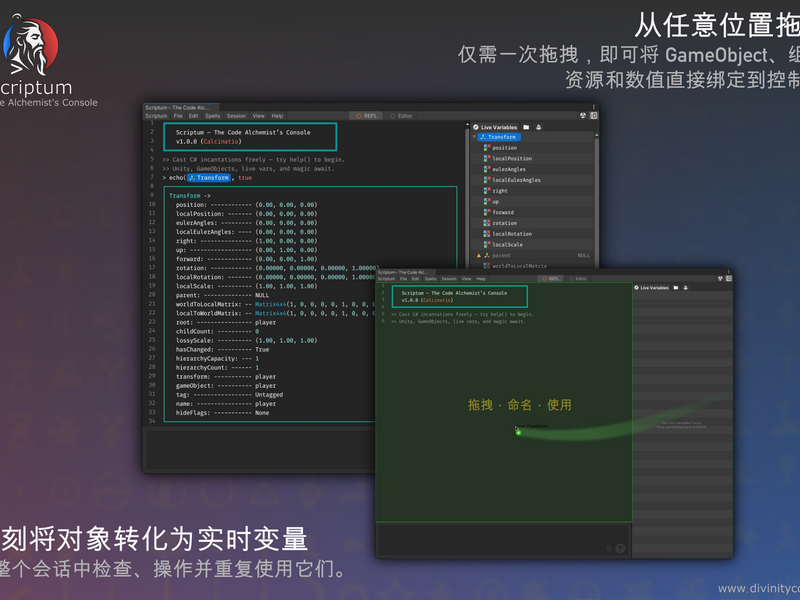Switch to REPL mode in the back window
This screenshot has height=600, width=800.
(366, 116)
